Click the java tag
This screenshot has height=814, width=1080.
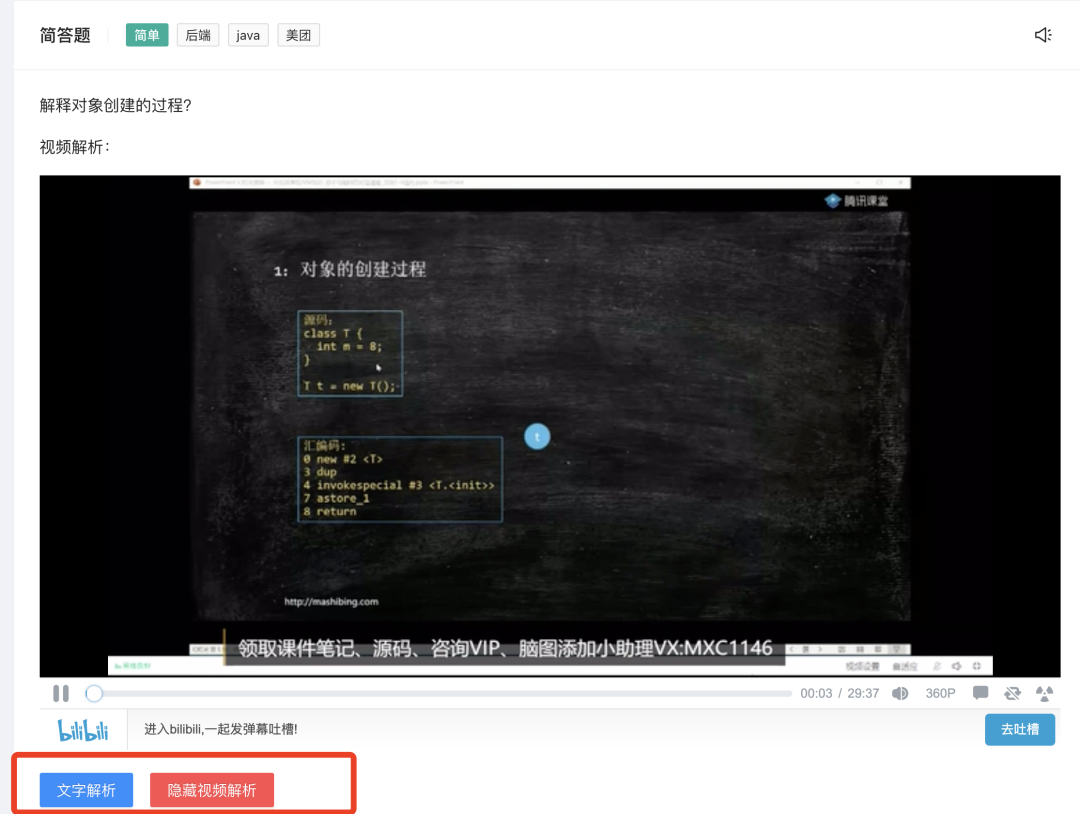248,35
